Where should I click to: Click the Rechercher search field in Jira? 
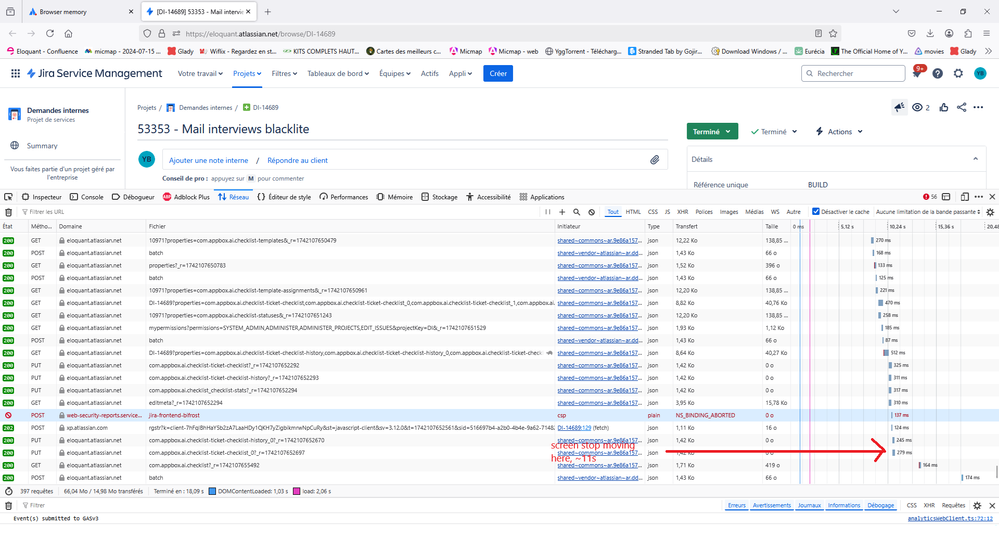point(853,73)
